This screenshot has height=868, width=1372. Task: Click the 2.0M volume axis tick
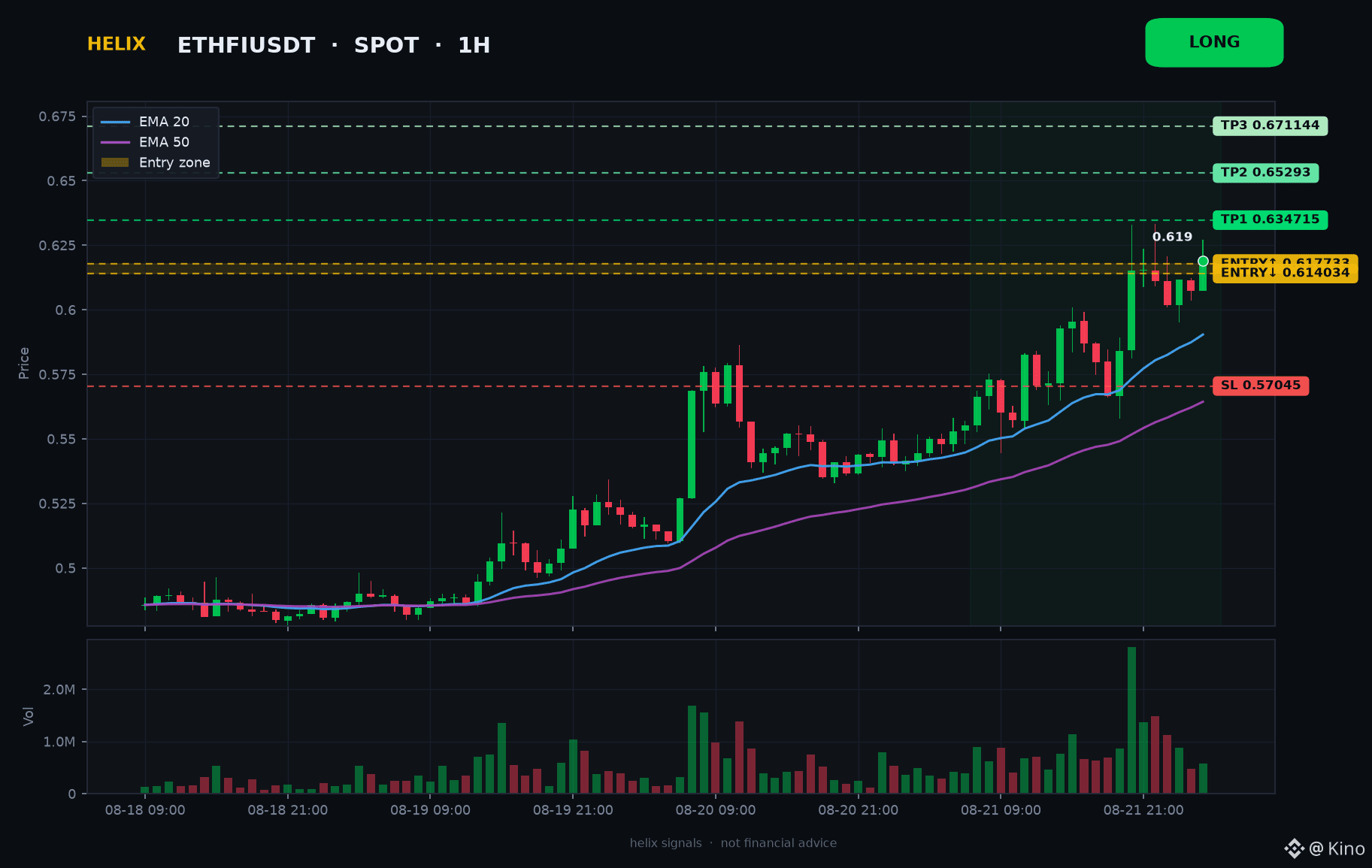click(x=59, y=690)
